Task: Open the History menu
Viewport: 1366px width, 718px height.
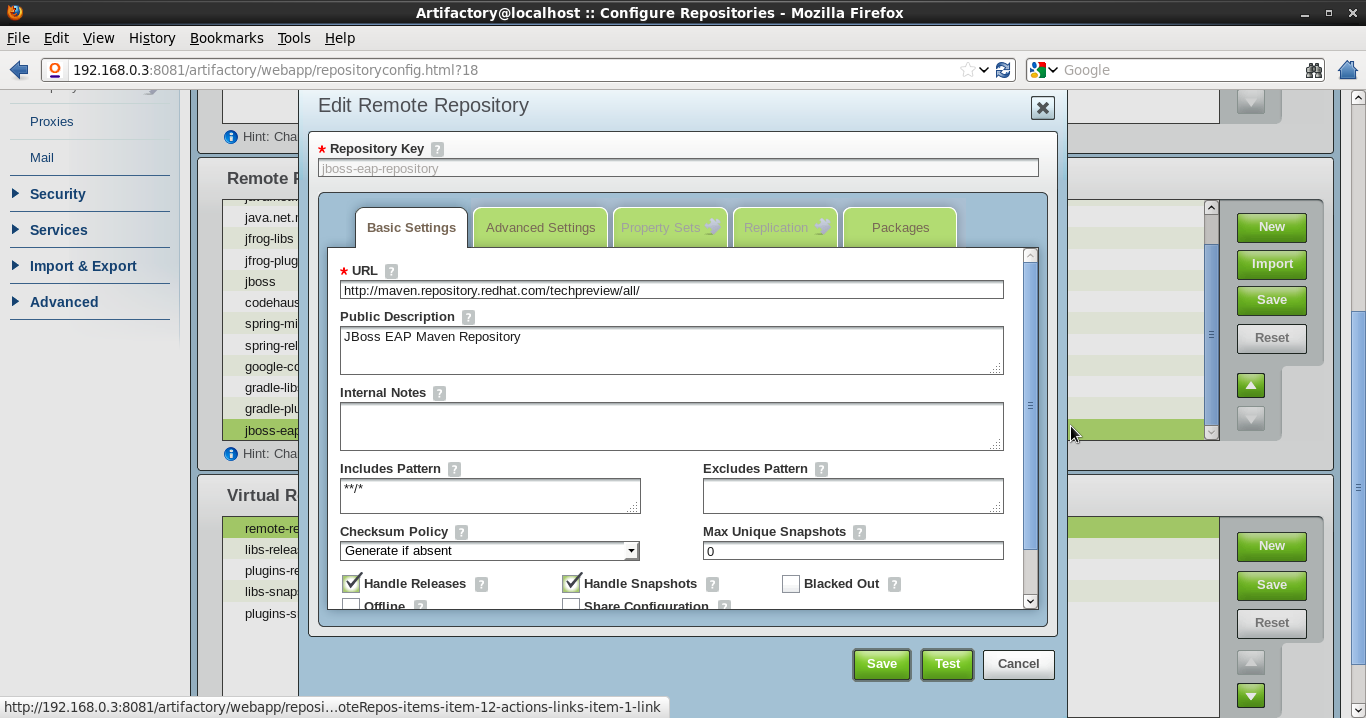Action: click(x=152, y=38)
